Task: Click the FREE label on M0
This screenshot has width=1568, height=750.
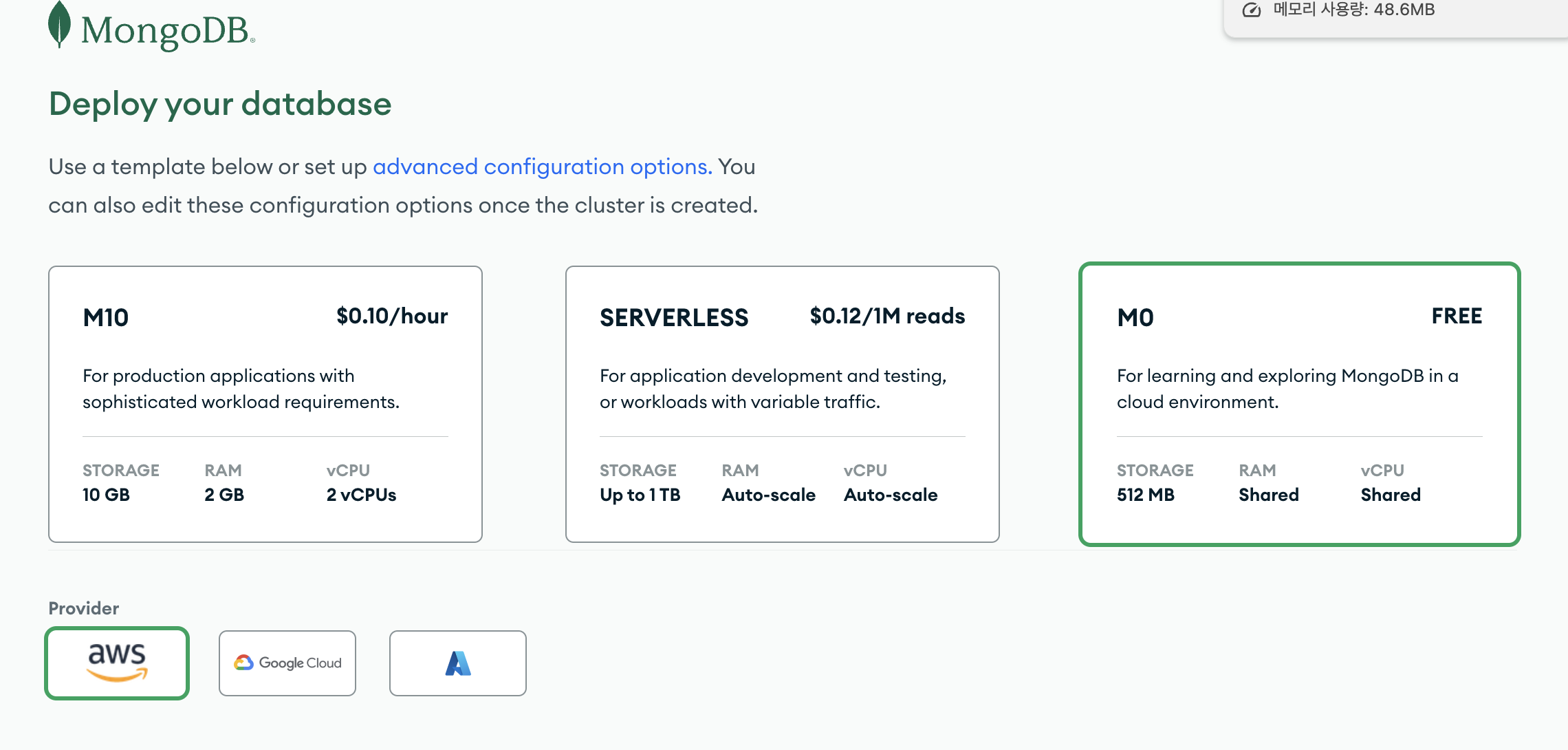Action: [x=1457, y=316]
